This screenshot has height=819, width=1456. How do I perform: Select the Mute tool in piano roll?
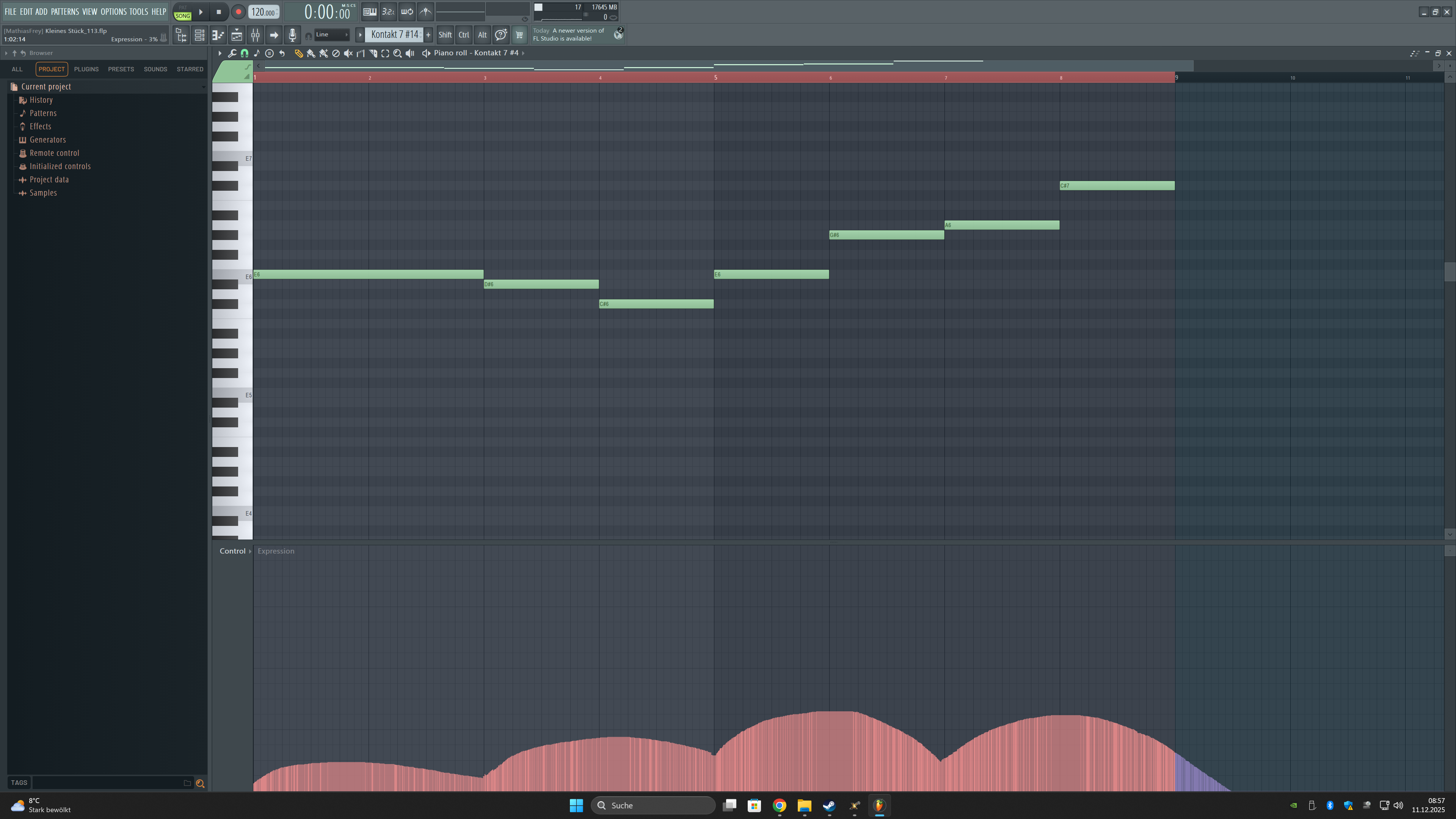(x=348, y=53)
